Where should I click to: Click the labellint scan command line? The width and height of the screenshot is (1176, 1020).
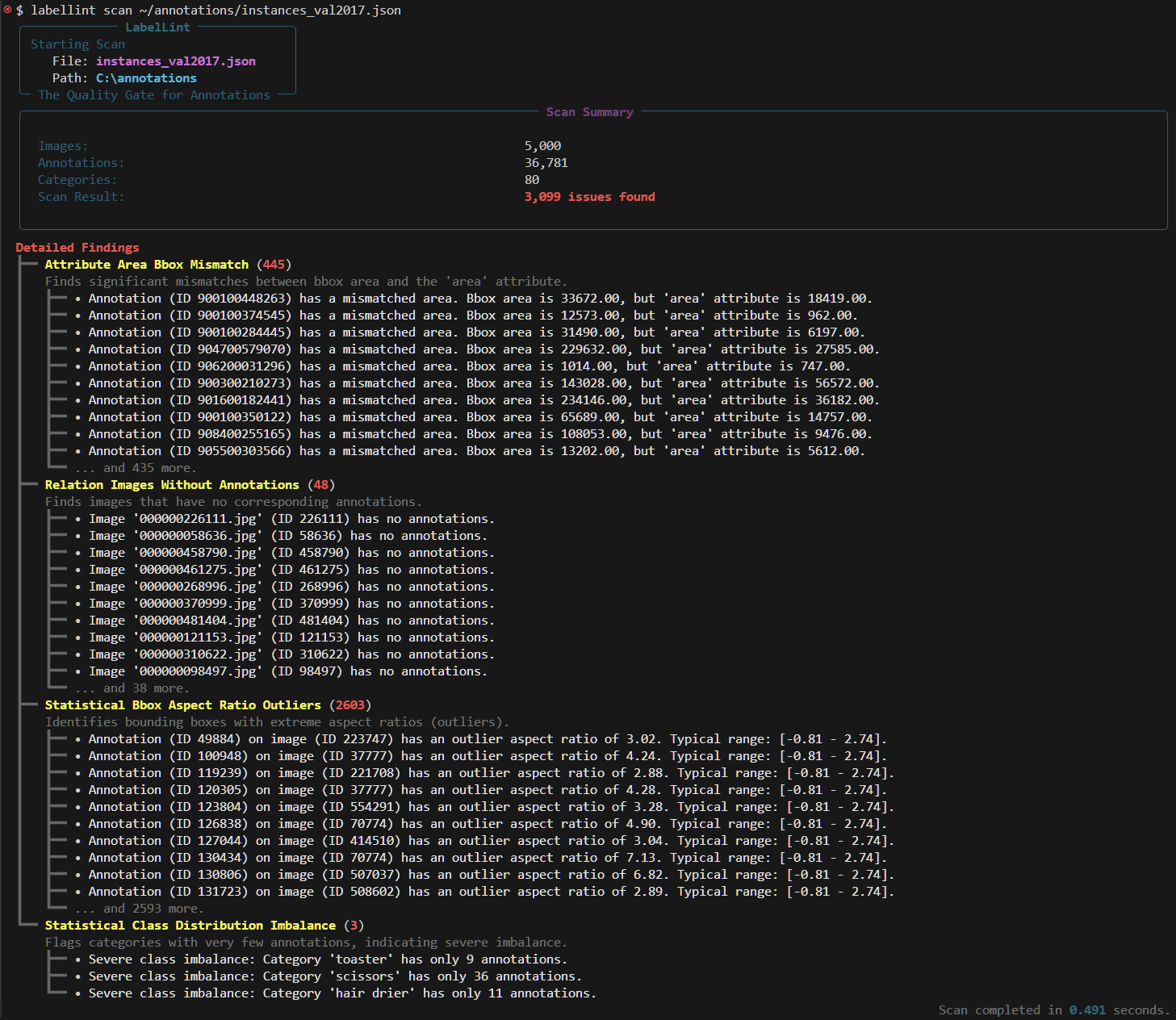(x=216, y=10)
